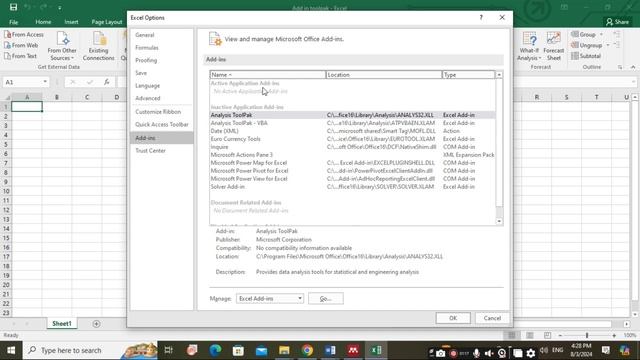Click add-ins list scroll down arrow
Viewport: 640px width, 360px height.
[499, 221]
